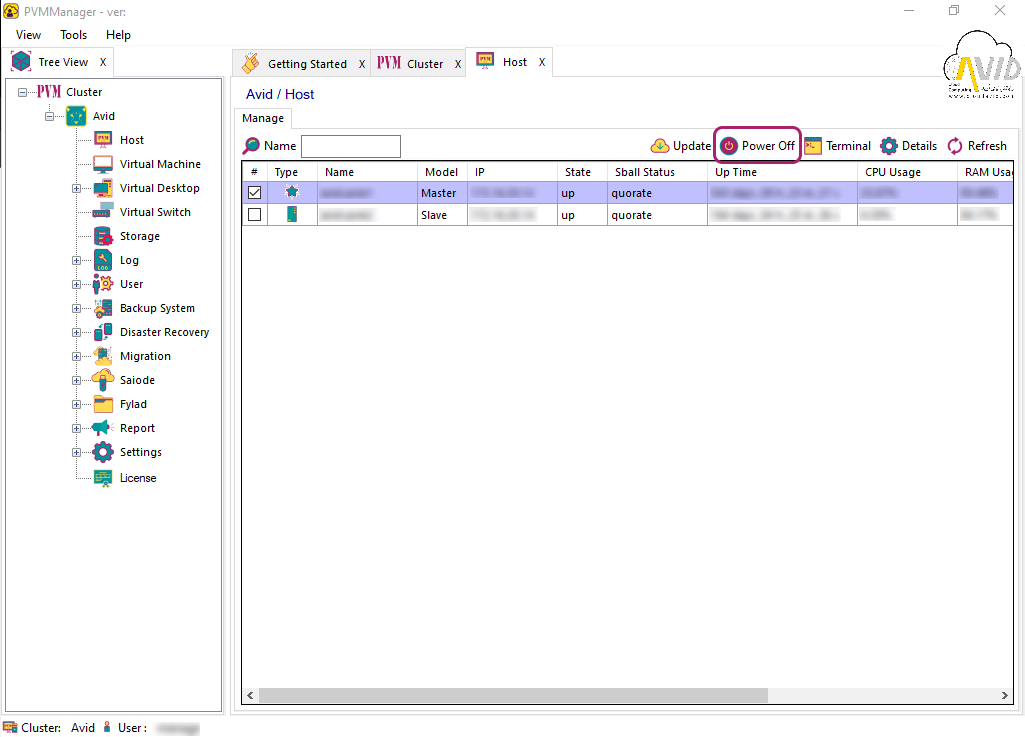Sort table by Up Time column
This screenshot has width=1025, height=737.
tap(782, 172)
